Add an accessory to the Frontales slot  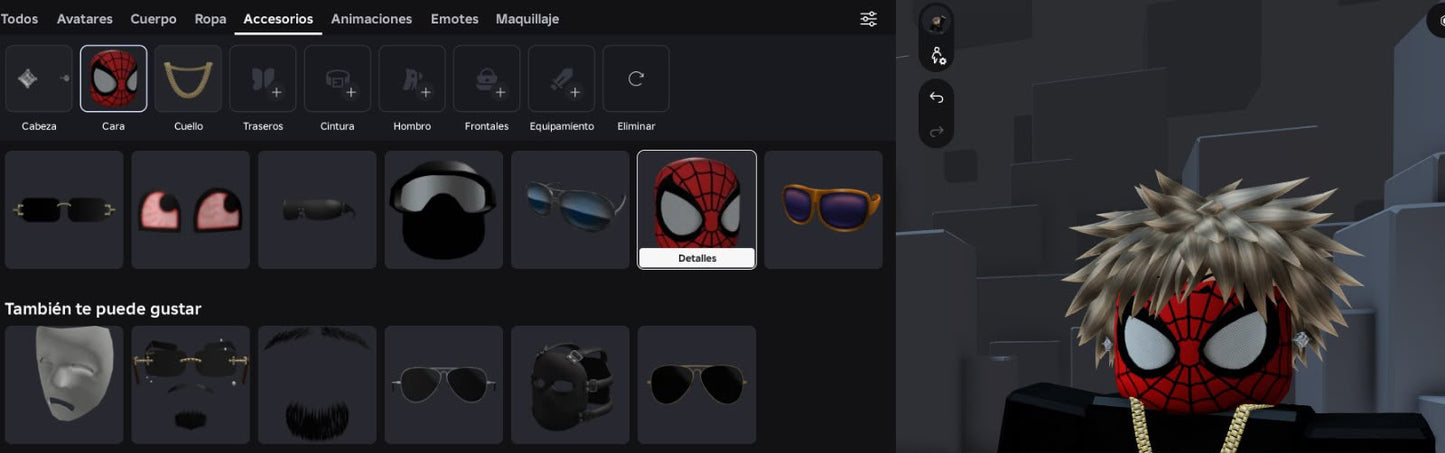tap(487, 78)
